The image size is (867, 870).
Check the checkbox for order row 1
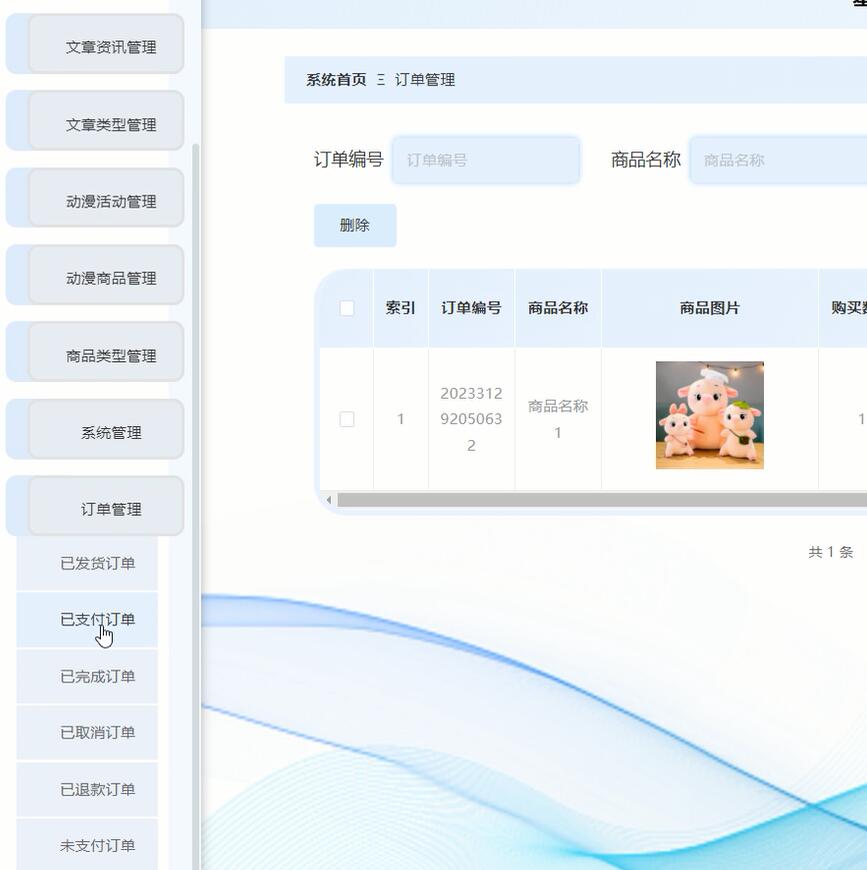click(347, 419)
